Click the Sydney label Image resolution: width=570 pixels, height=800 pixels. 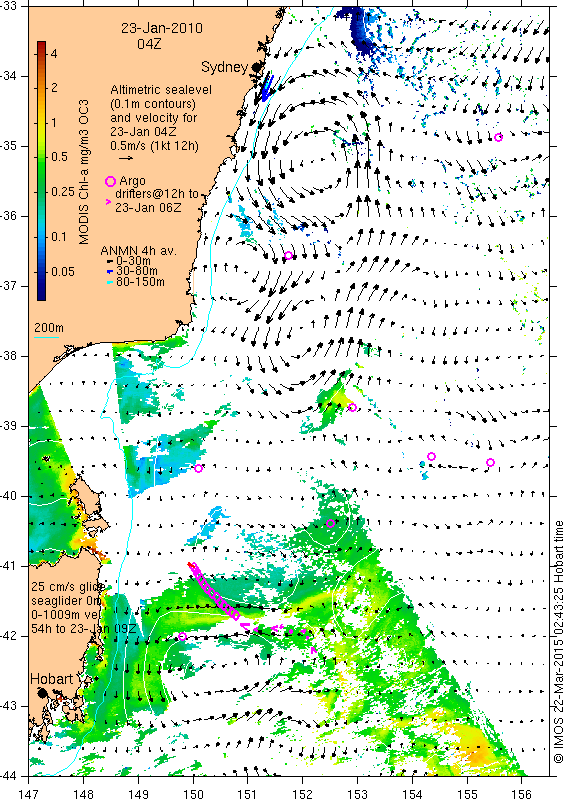coord(225,67)
